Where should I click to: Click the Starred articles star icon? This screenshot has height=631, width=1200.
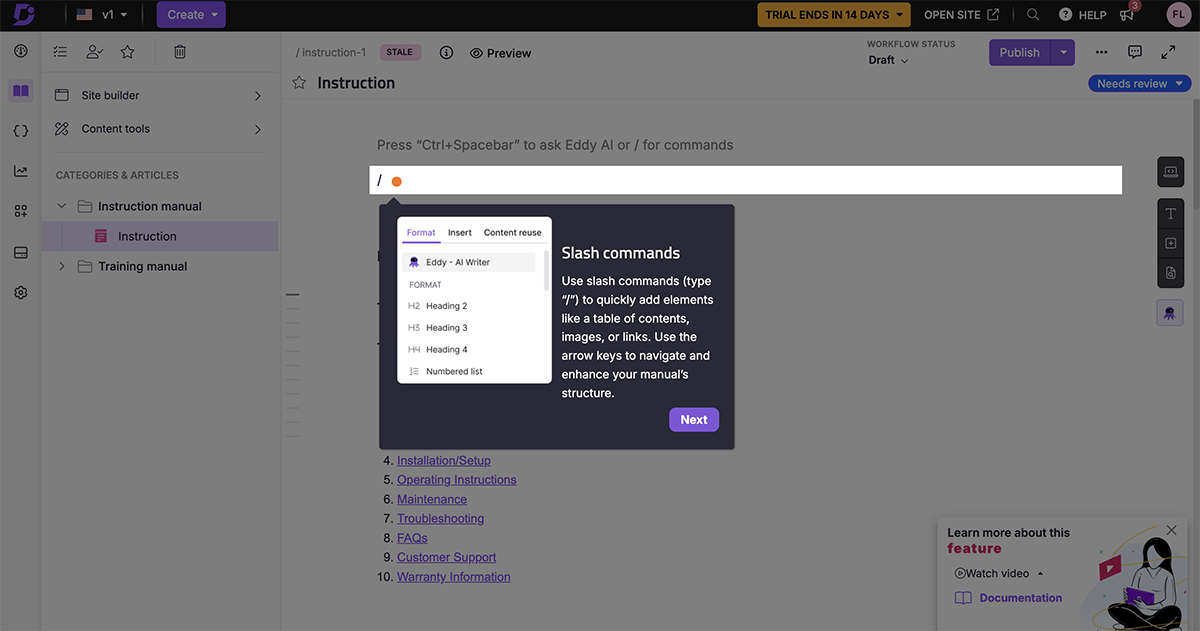coord(127,52)
